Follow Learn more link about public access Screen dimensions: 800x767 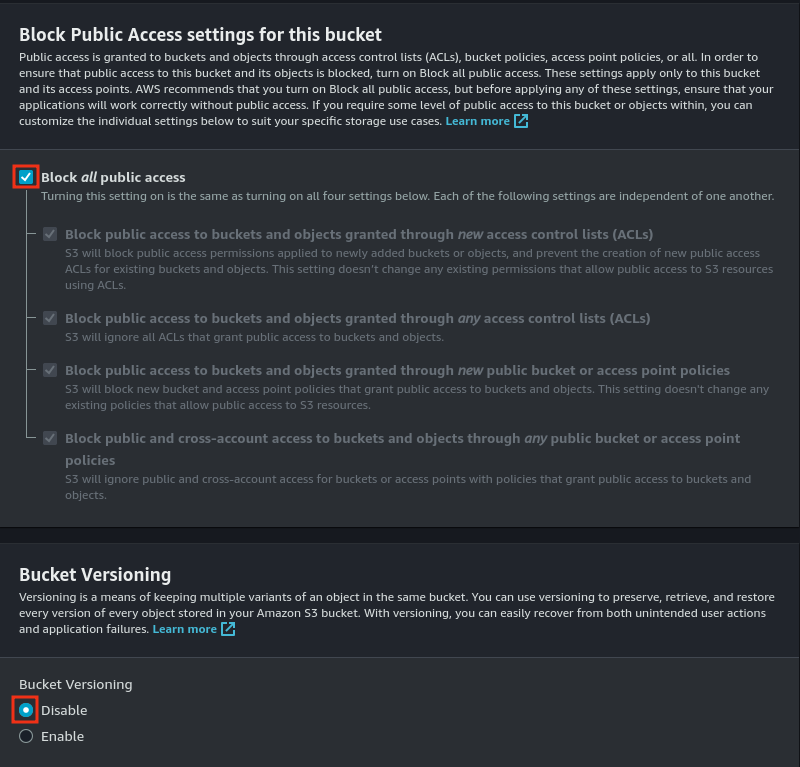pyautogui.click(x=477, y=121)
